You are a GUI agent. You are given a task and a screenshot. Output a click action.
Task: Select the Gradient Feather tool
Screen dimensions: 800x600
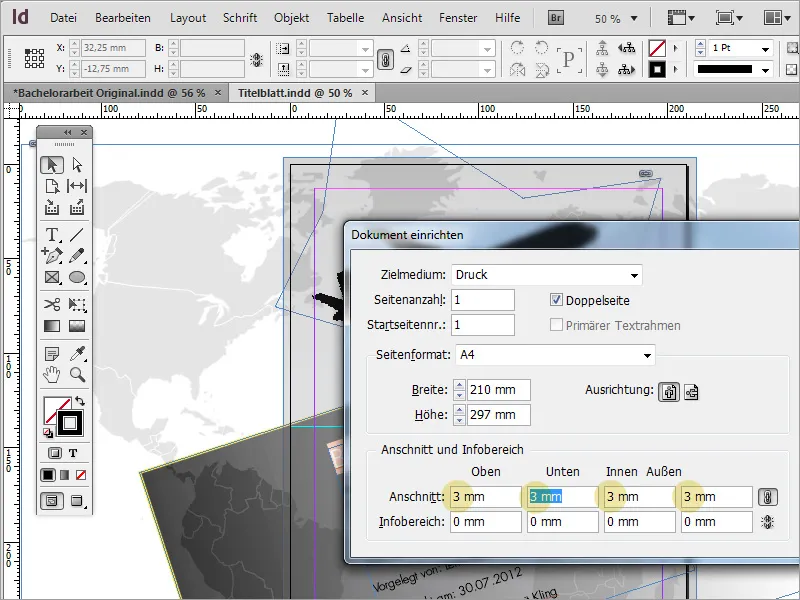77,326
